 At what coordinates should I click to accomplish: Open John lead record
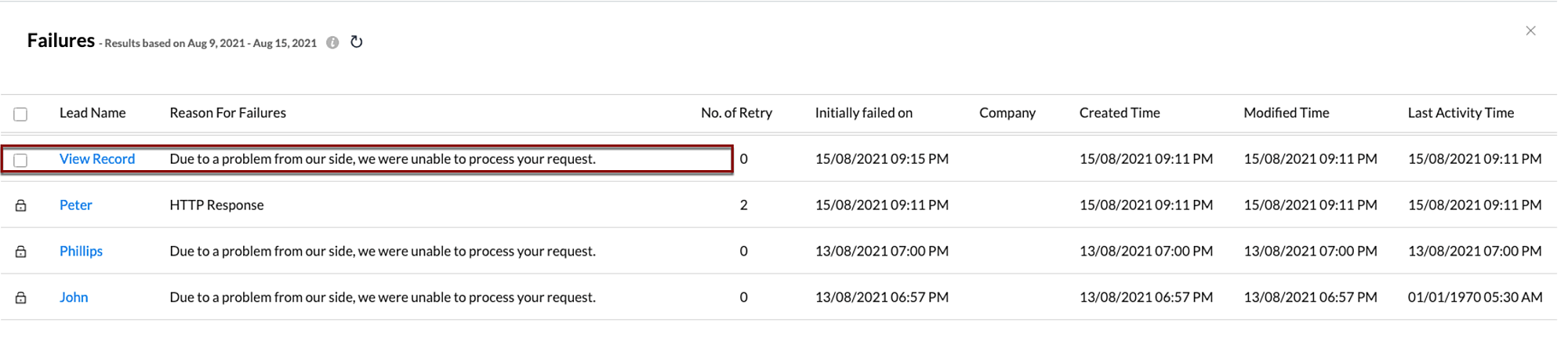coord(74,298)
